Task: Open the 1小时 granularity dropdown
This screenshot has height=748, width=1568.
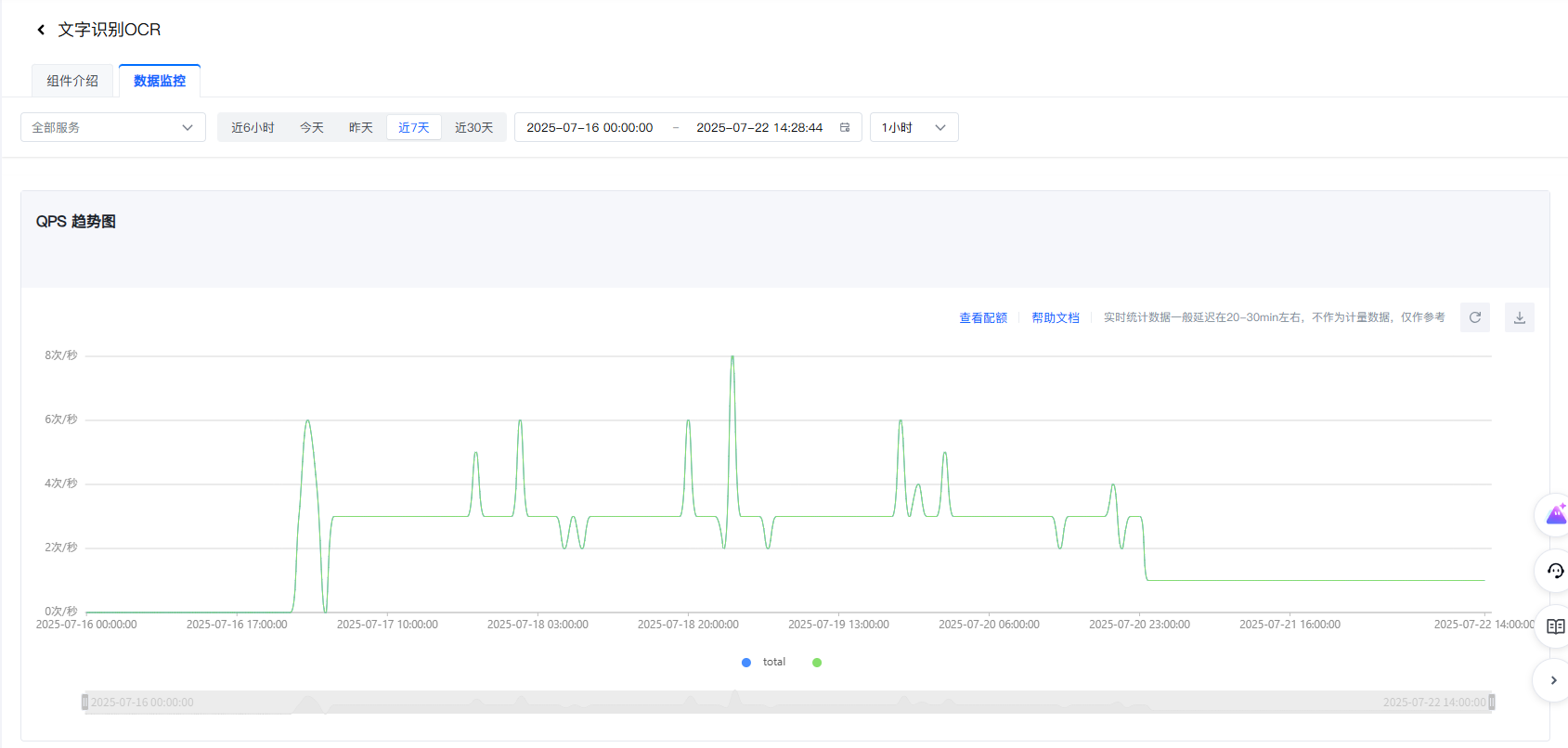Action: coord(914,127)
